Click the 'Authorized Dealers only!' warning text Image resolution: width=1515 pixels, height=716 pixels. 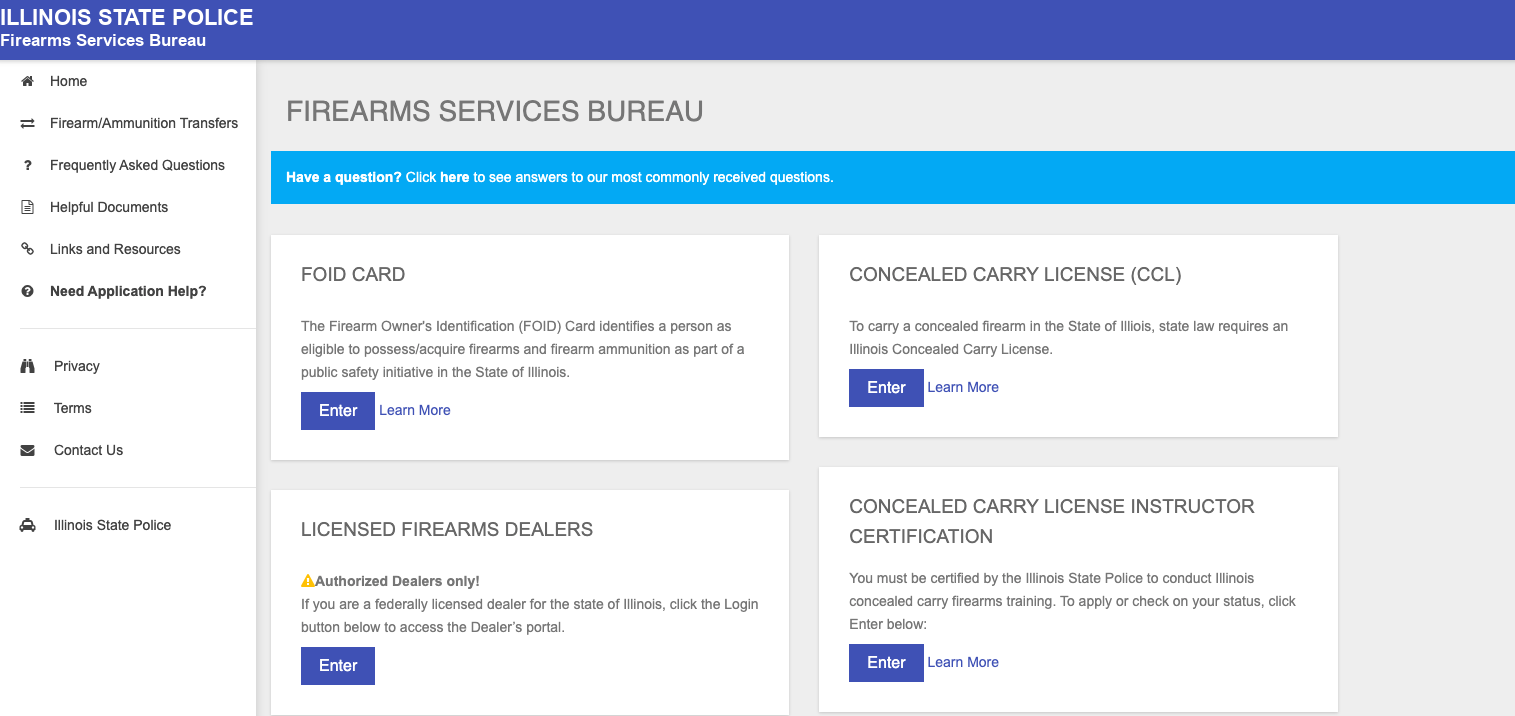(397, 581)
